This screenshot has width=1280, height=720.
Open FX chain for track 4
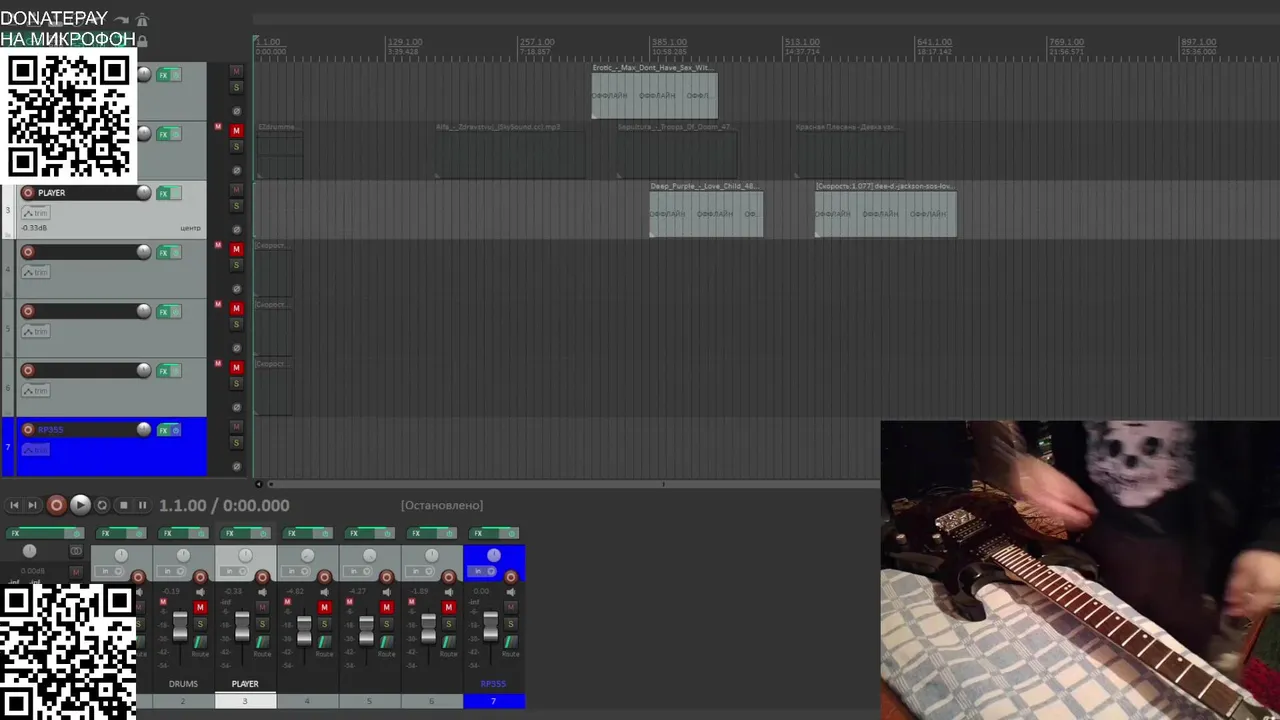click(x=163, y=252)
